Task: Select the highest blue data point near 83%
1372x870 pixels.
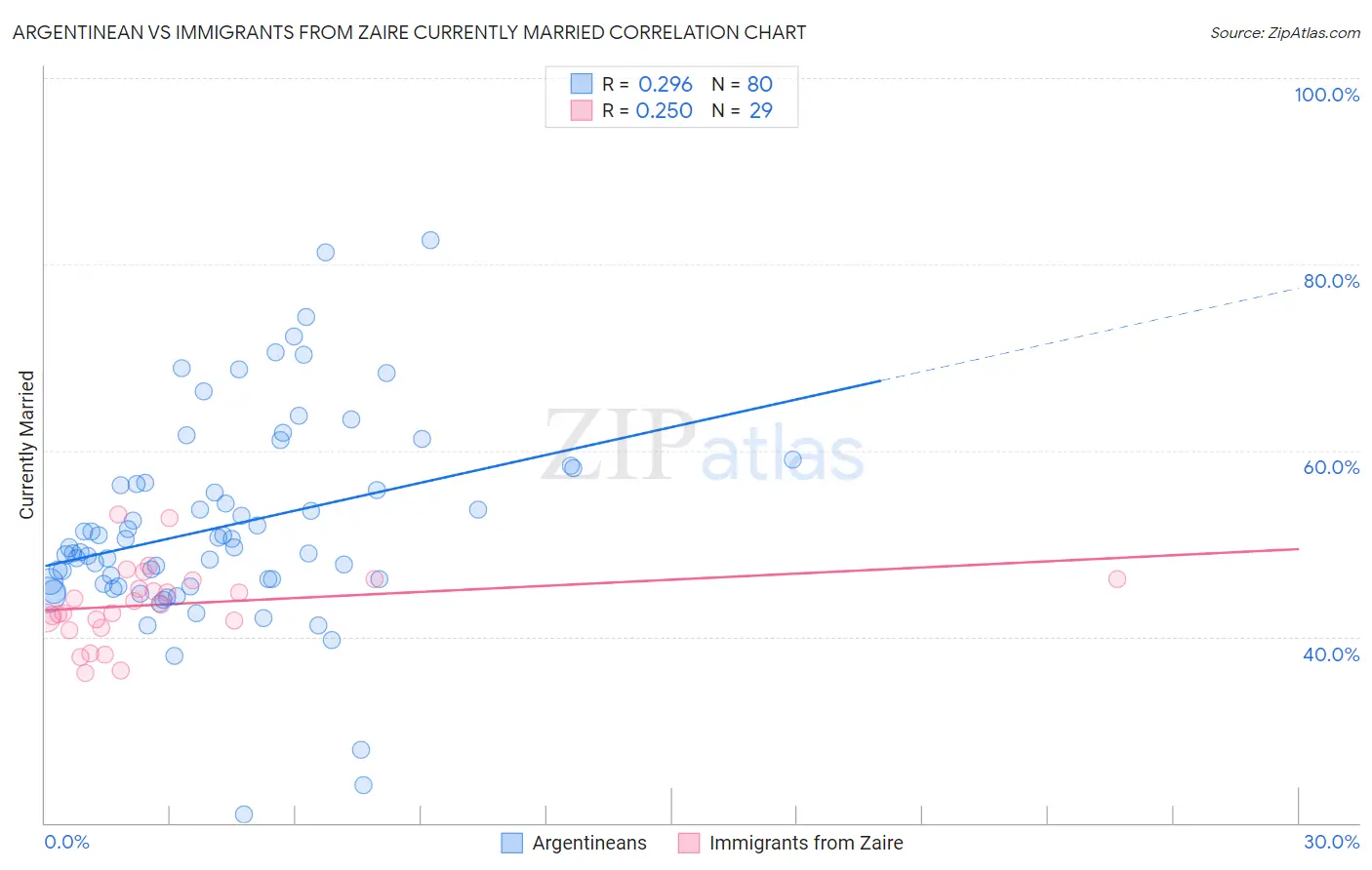Action: (x=430, y=240)
